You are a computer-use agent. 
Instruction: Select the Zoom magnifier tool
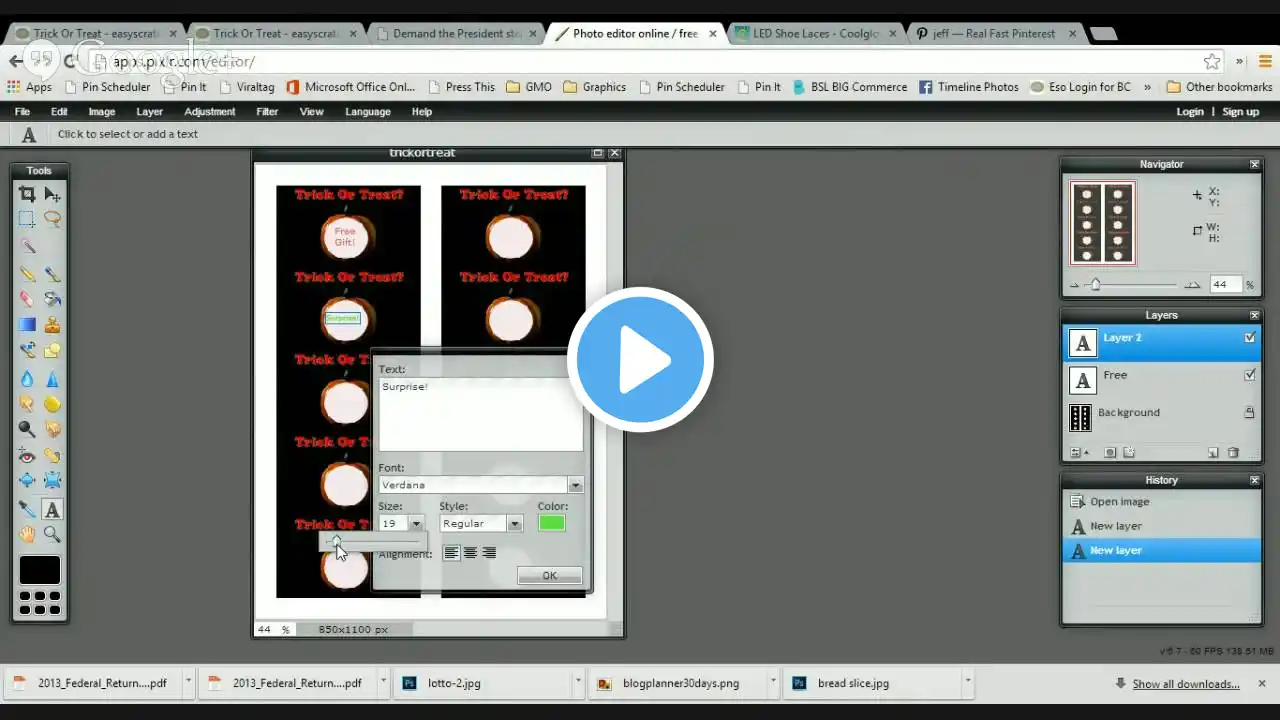(52, 535)
